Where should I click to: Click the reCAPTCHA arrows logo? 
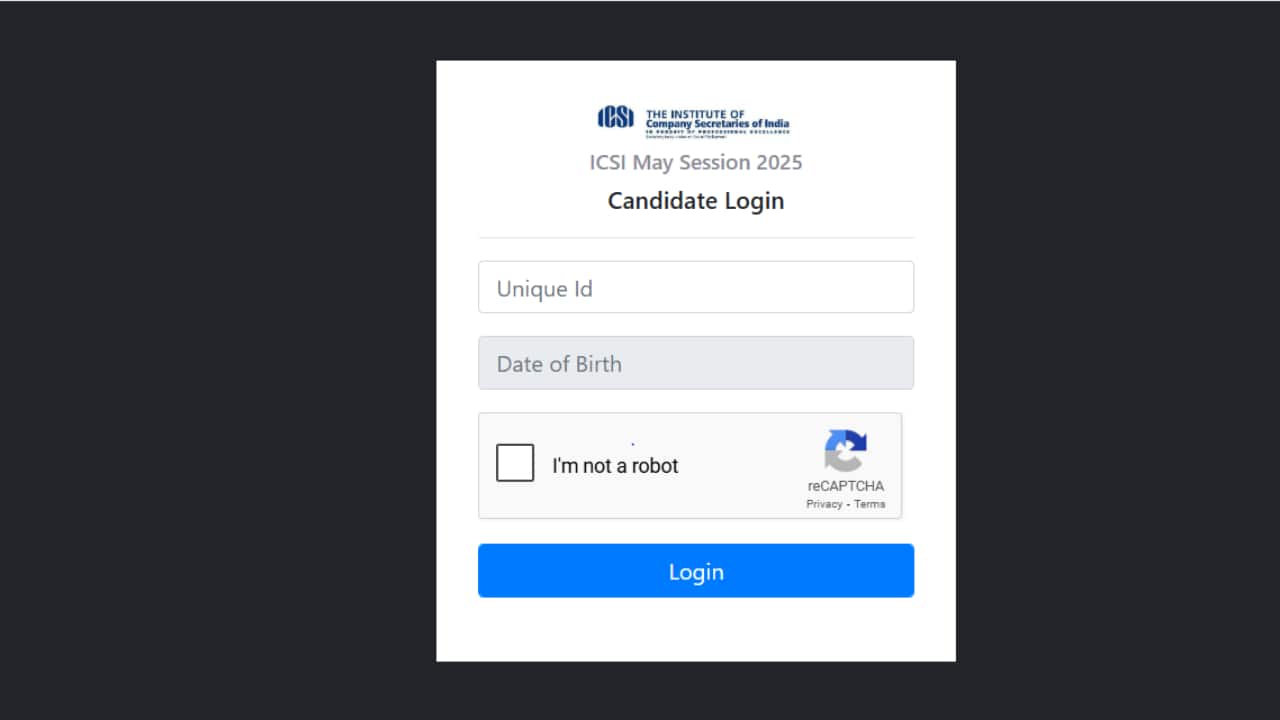[x=846, y=451]
